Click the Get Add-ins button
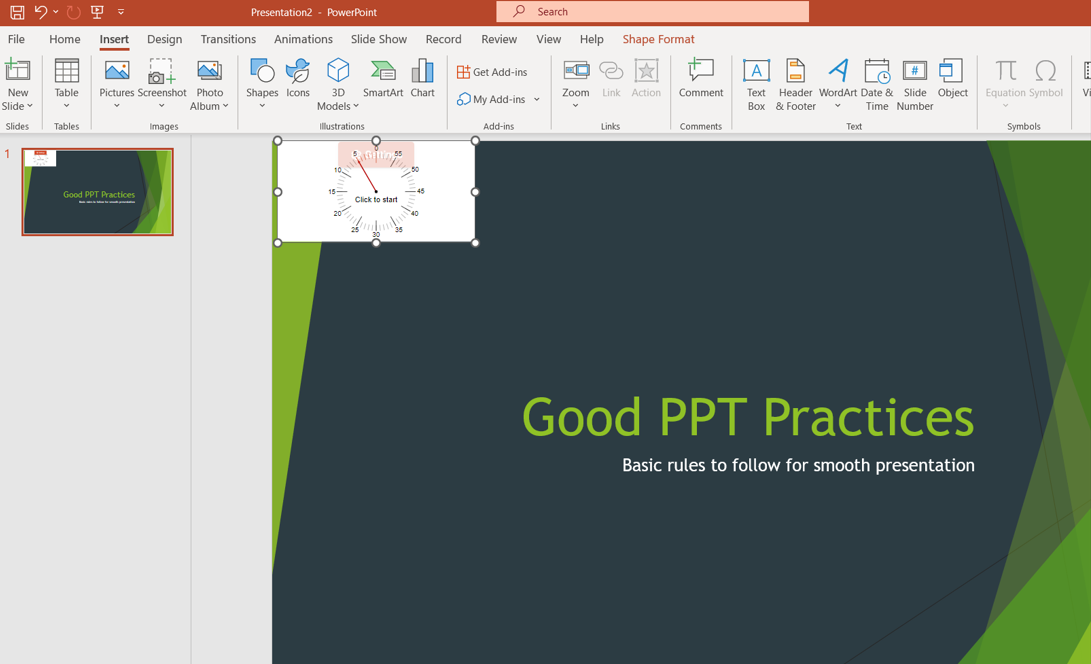This screenshot has height=664, width=1091. (492, 72)
